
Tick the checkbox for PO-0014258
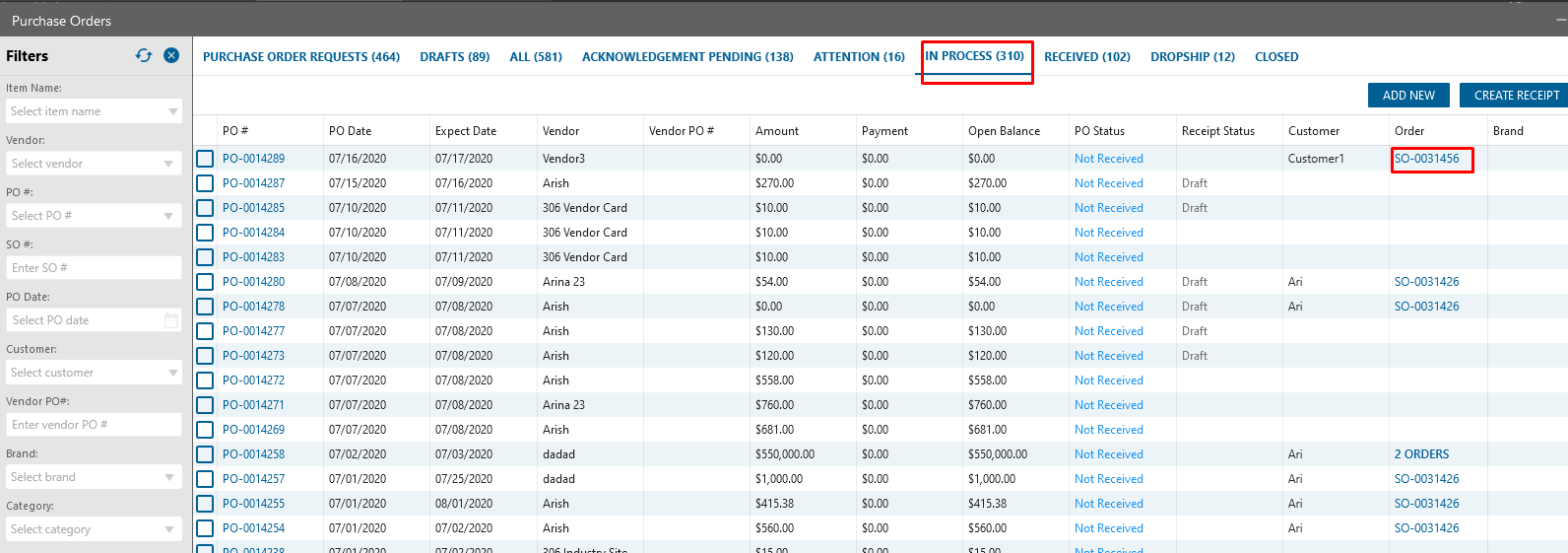click(205, 454)
